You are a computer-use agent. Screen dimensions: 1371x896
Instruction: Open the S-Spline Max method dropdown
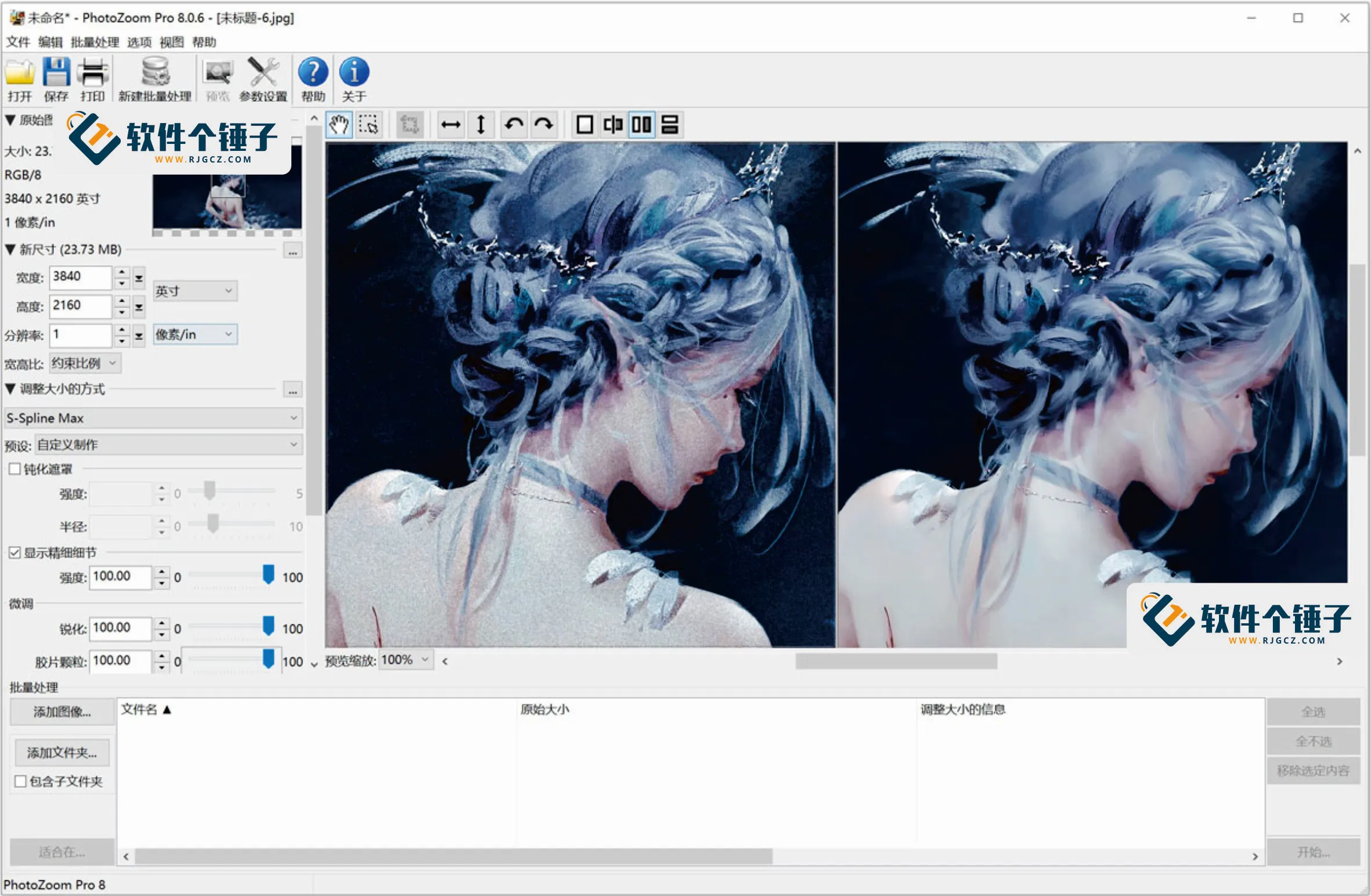point(153,418)
